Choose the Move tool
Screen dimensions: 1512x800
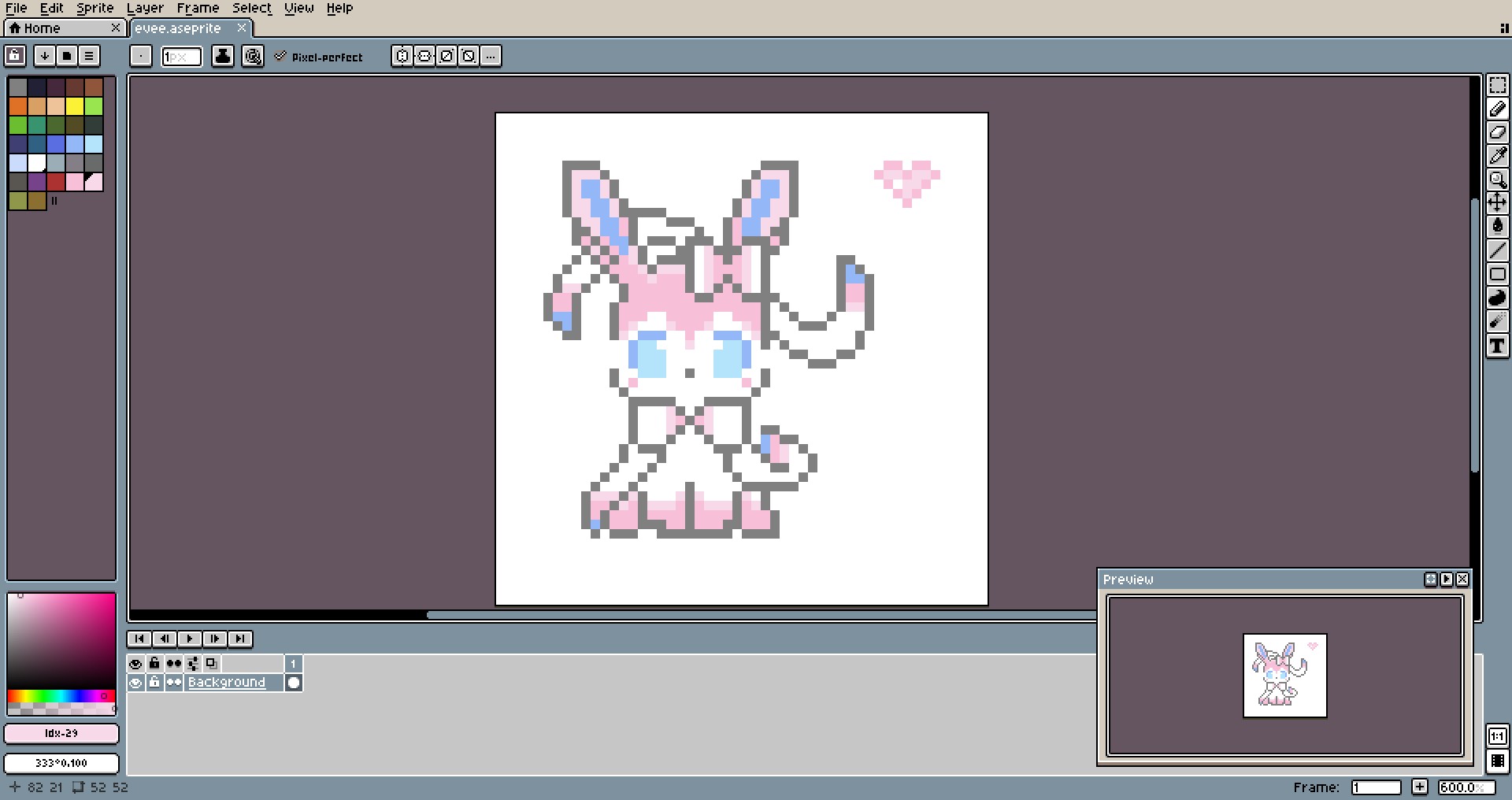coord(1497,203)
